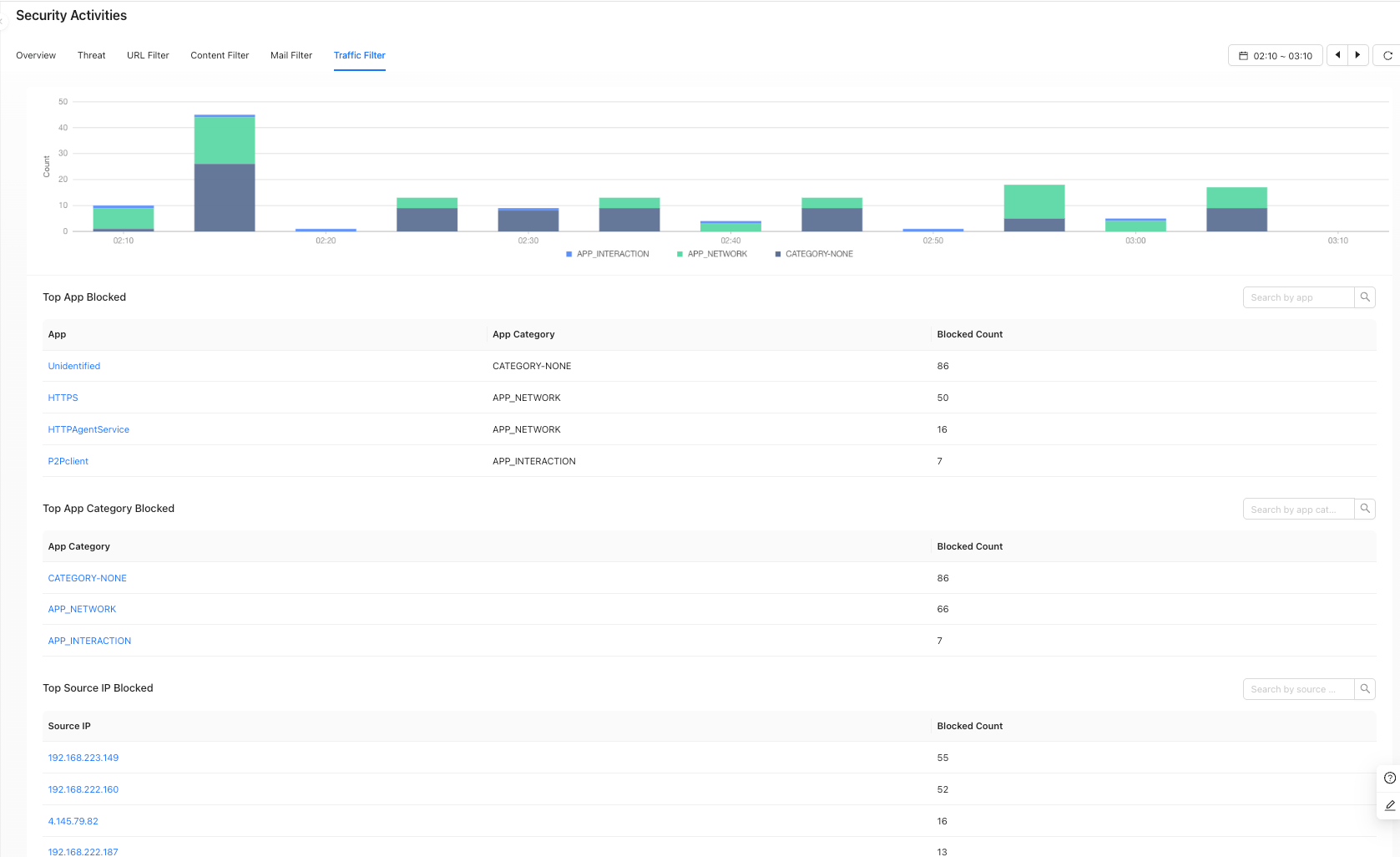Focus the Search by app field
This screenshot has width=1400, height=857.
(x=1298, y=297)
